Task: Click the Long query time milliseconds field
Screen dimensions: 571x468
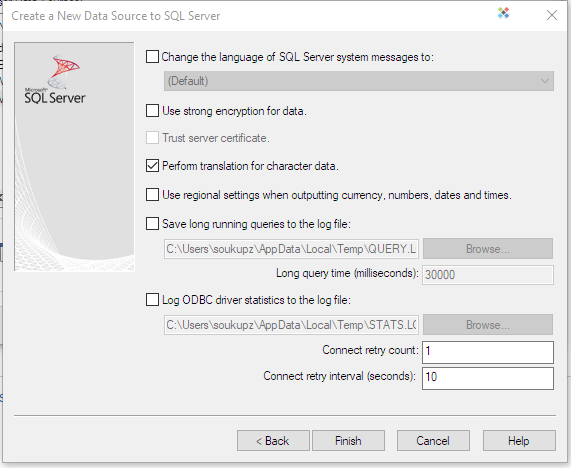Action: [488, 275]
